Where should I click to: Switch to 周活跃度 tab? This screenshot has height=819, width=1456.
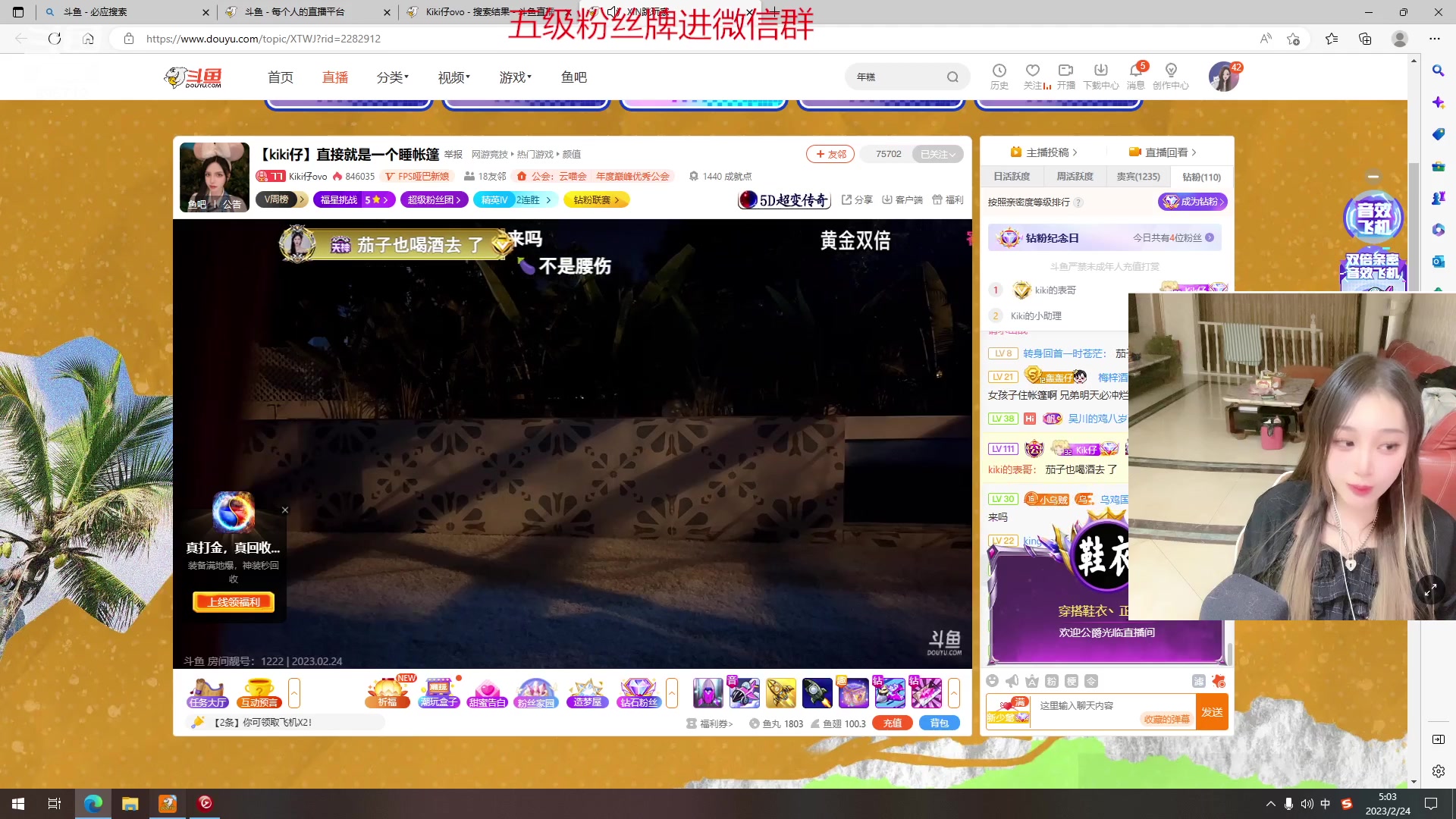(1075, 177)
